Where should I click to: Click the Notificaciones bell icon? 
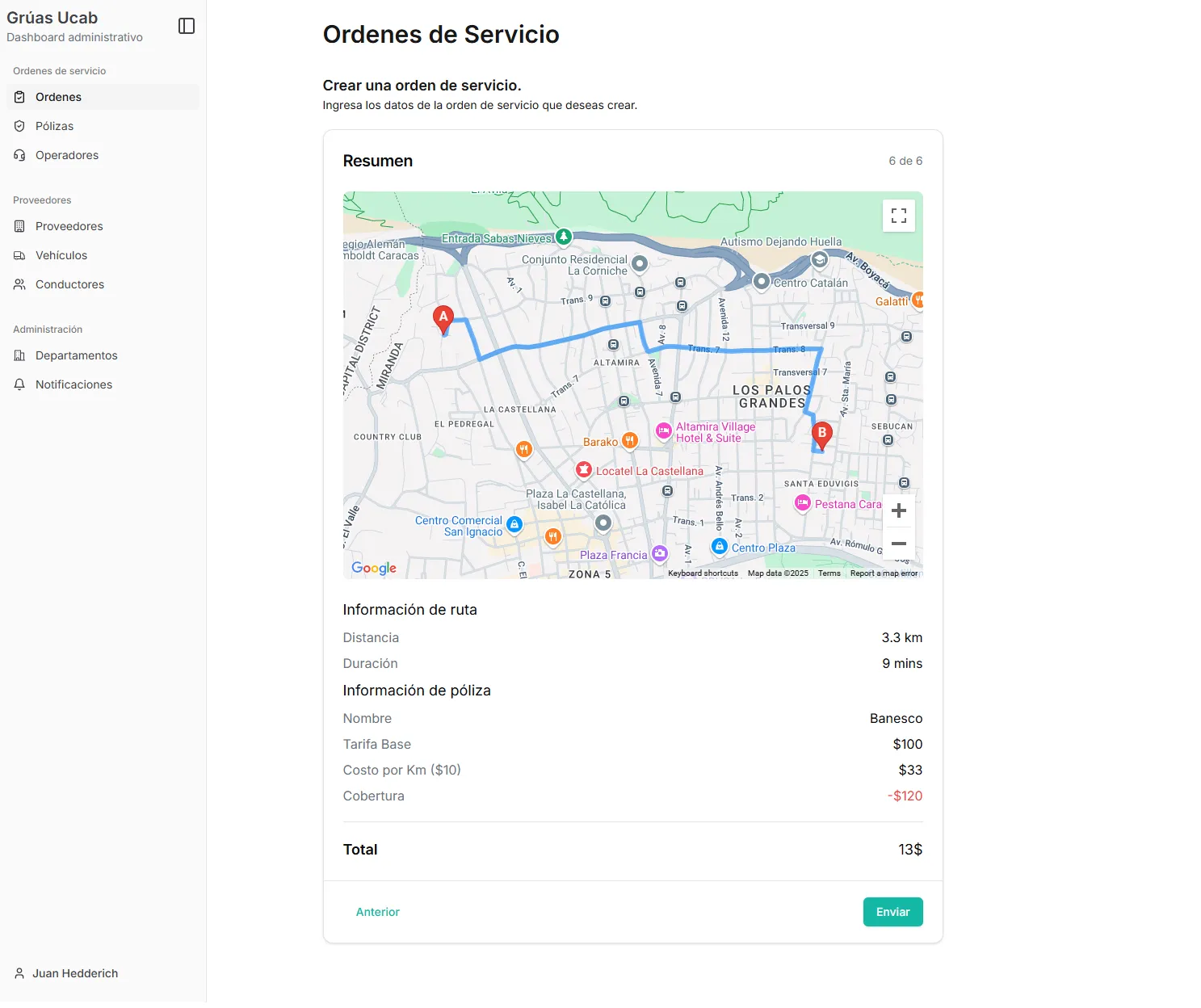click(x=19, y=384)
